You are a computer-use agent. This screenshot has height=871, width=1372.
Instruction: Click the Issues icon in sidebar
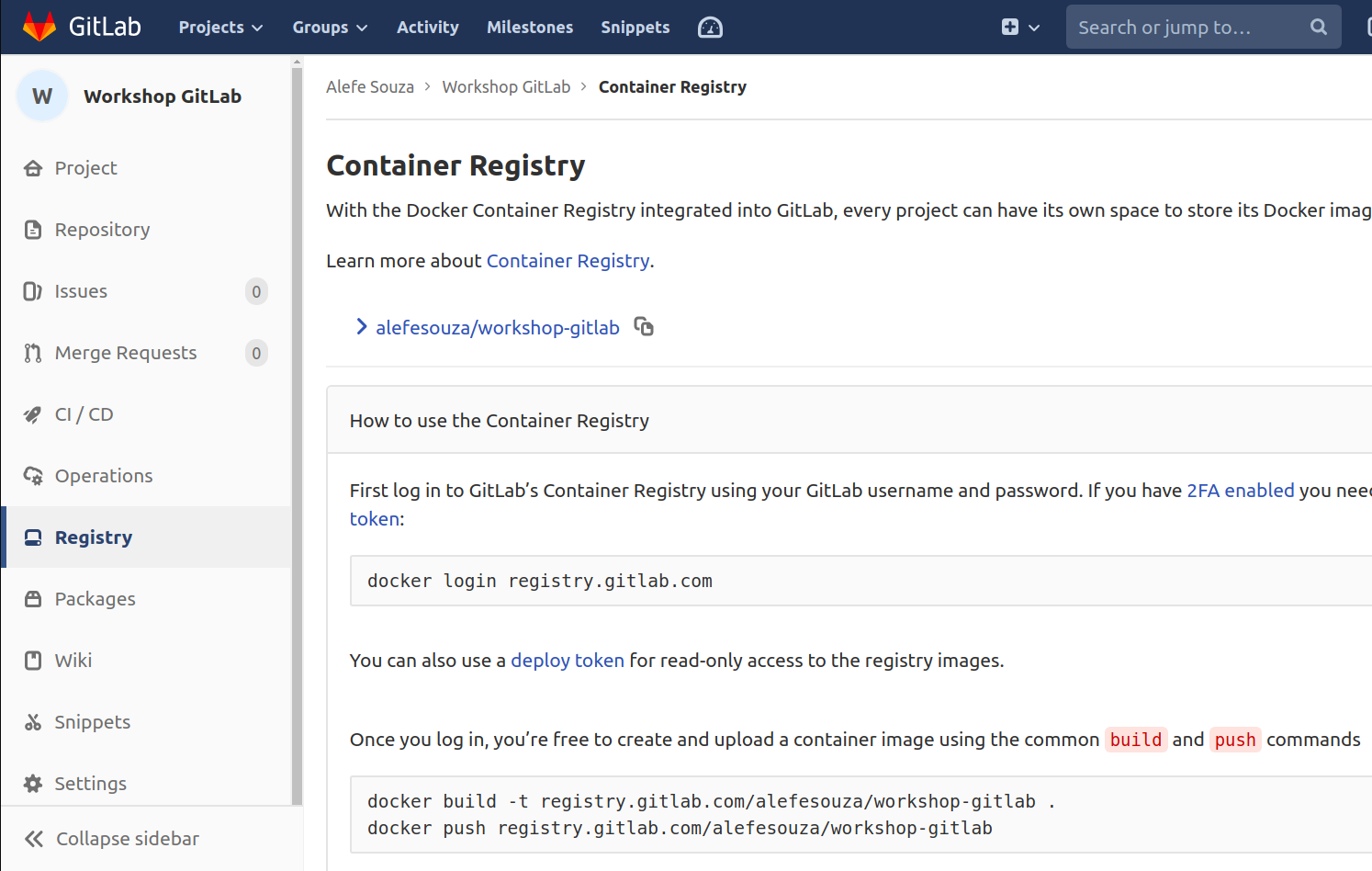[33, 291]
